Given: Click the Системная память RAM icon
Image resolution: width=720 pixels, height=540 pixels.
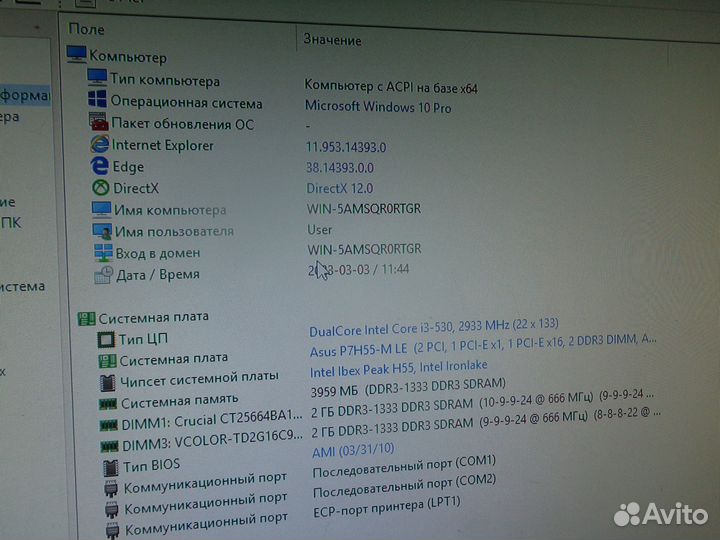Looking at the screenshot, I should 108,404.
